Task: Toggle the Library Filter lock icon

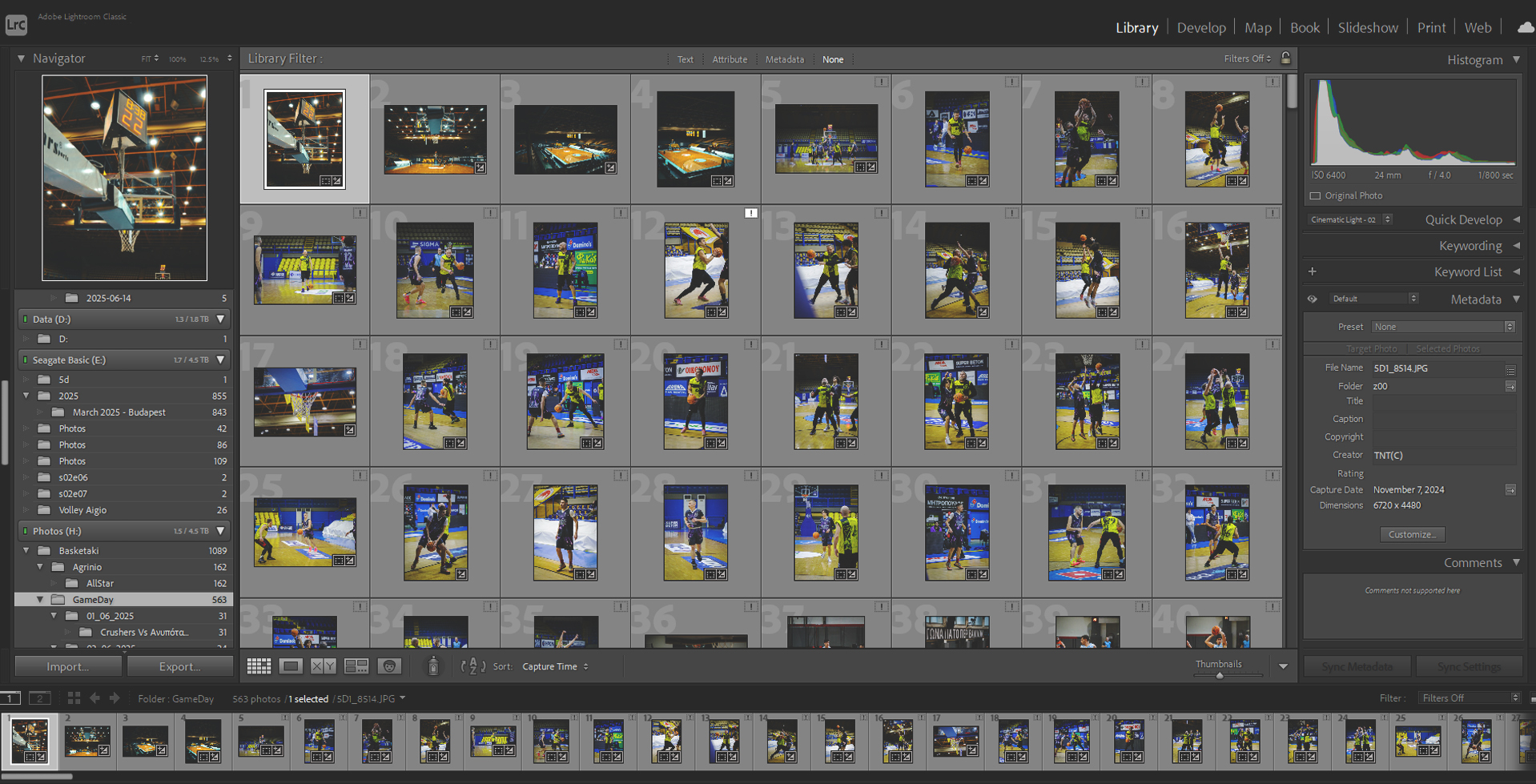Action: point(1285,58)
